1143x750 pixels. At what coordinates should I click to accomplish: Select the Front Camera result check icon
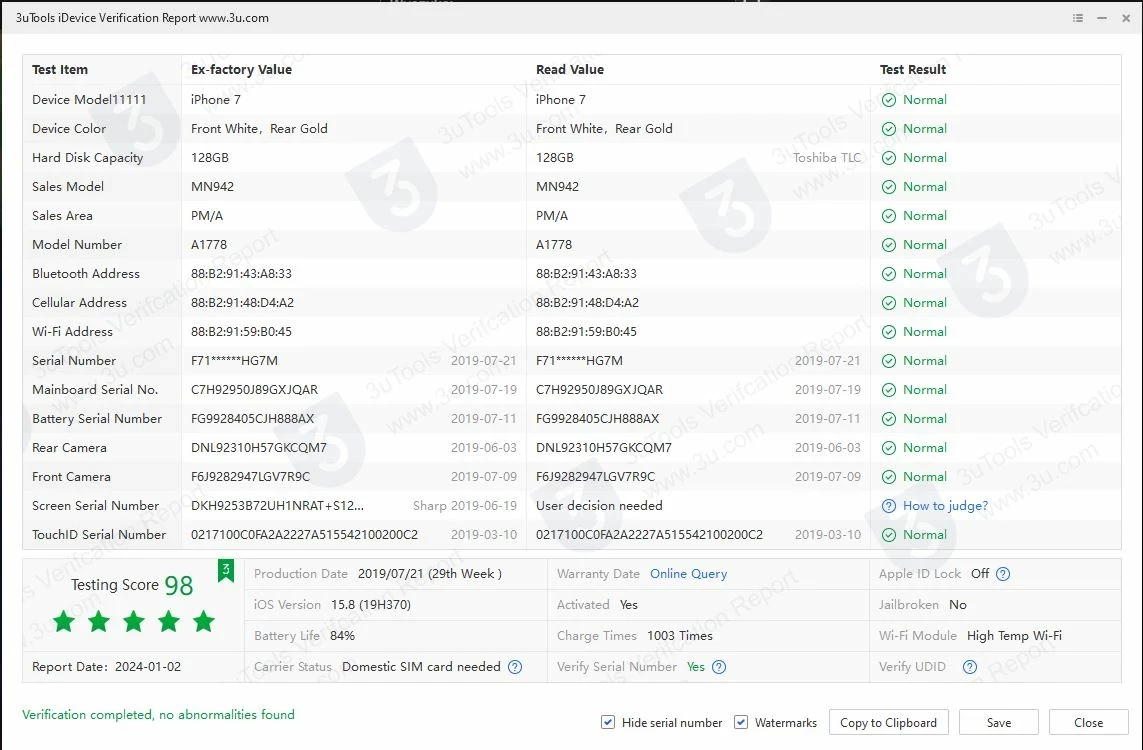(889, 477)
